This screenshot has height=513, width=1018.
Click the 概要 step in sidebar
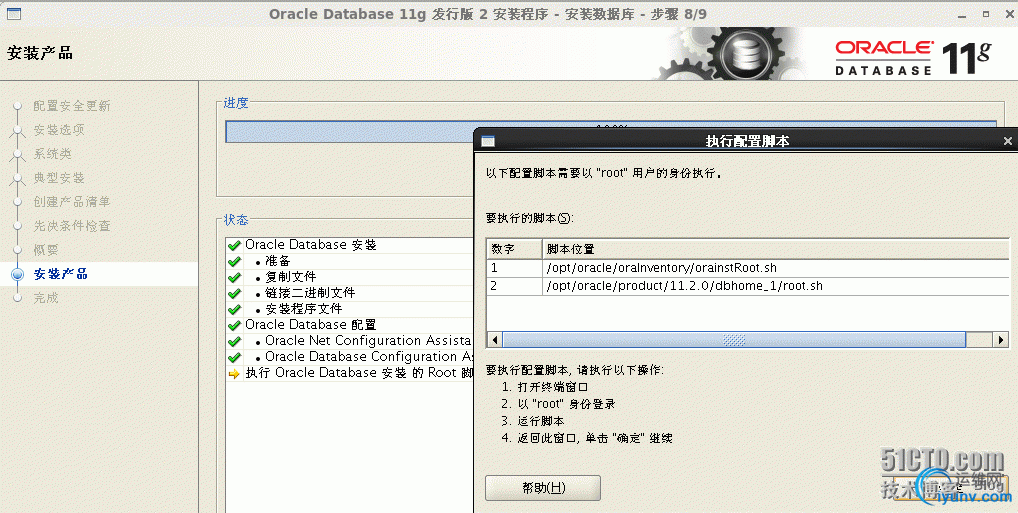(46, 250)
